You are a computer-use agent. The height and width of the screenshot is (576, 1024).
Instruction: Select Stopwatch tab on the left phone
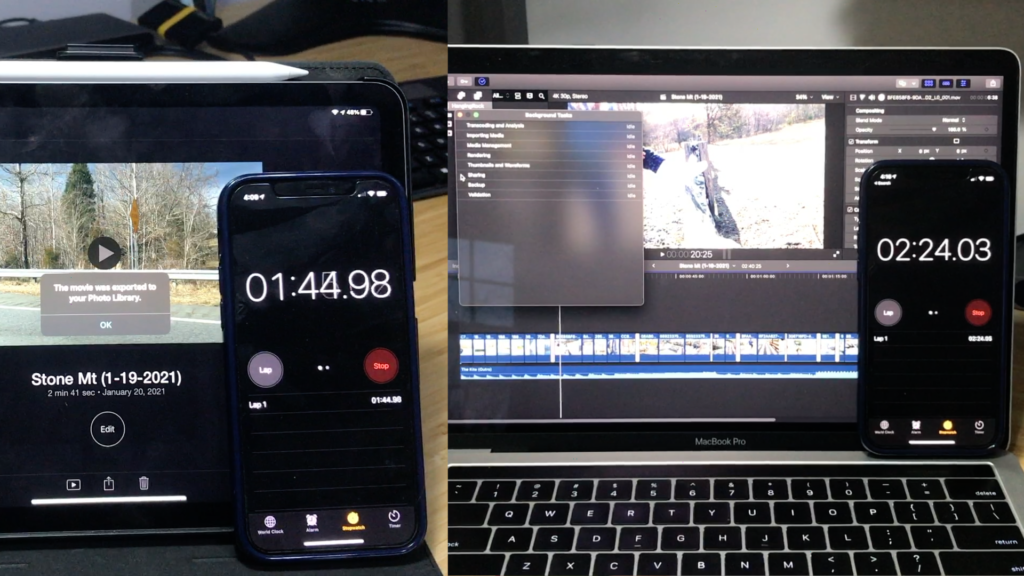(x=353, y=521)
